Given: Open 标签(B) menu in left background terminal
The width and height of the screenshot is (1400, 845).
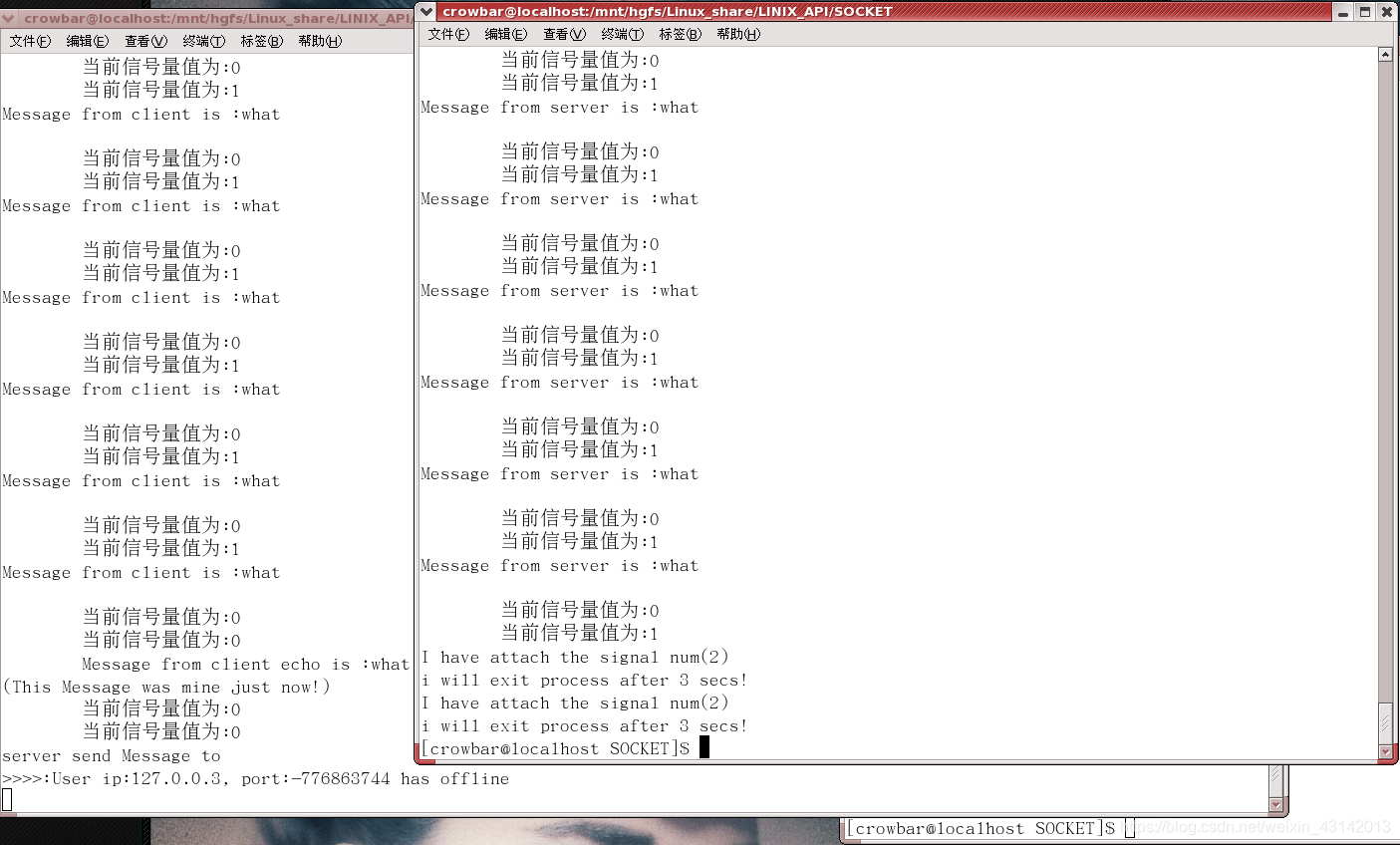Looking at the screenshot, I should [x=262, y=41].
